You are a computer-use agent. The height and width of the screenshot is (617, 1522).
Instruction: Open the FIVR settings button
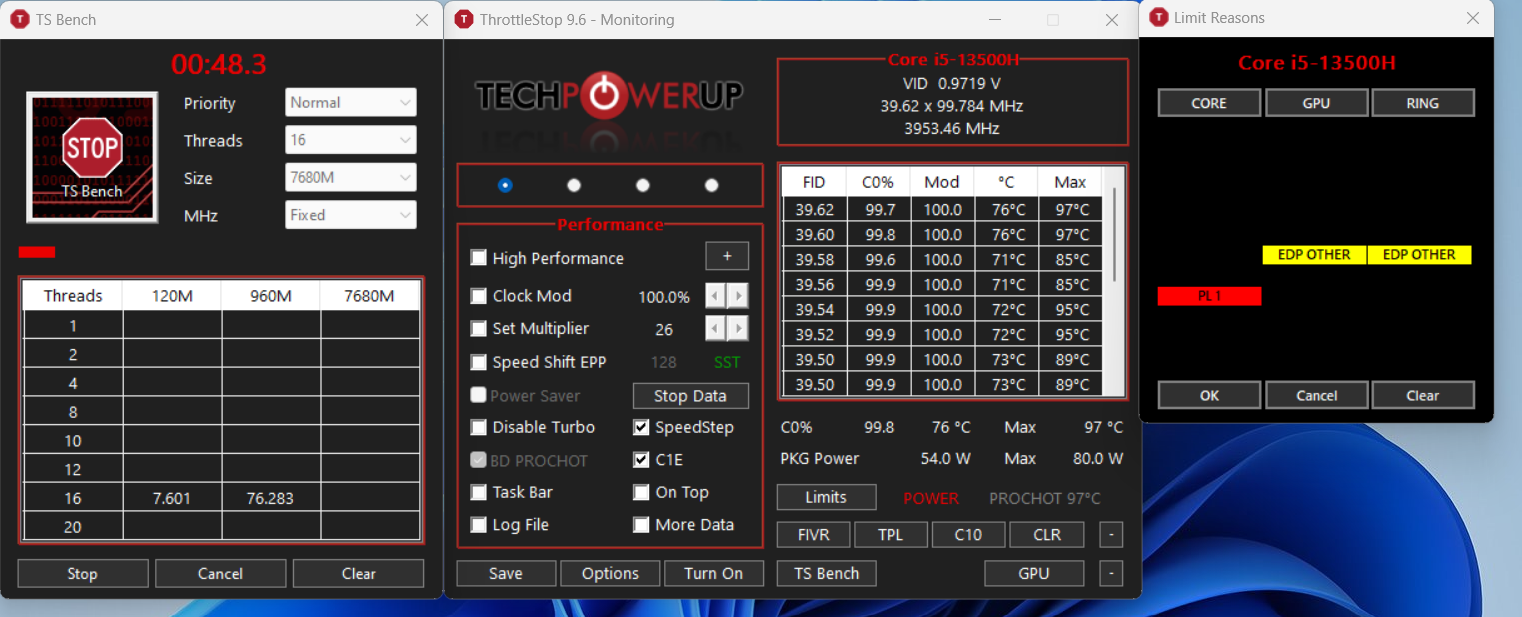(x=813, y=534)
